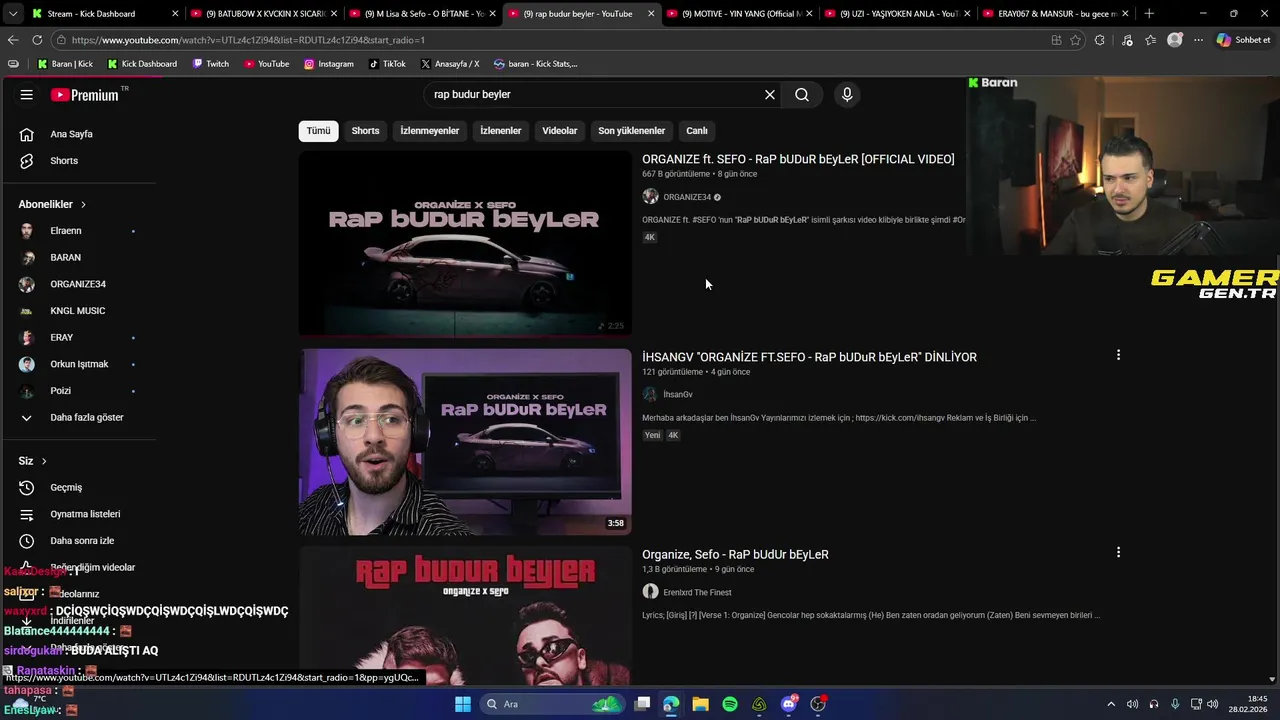Click the YouTube Premium logo
The height and width of the screenshot is (720, 1280).
coord(85,95)
